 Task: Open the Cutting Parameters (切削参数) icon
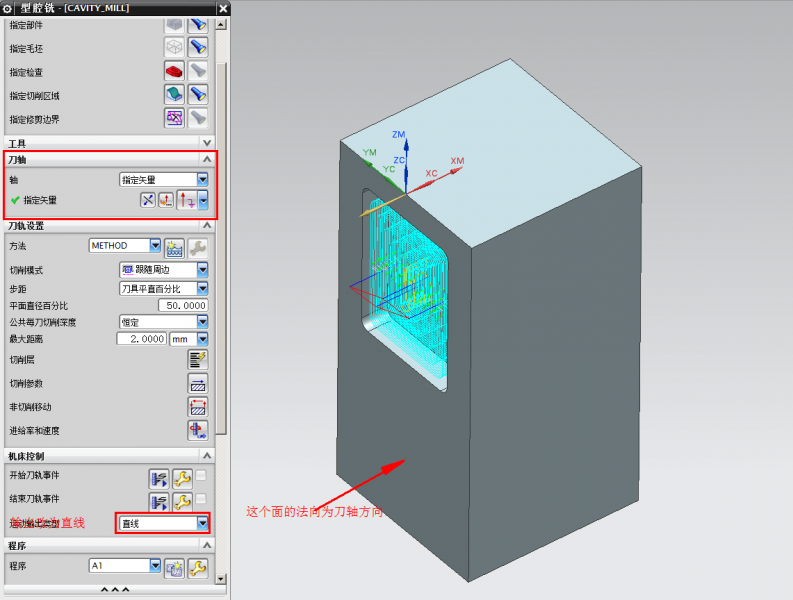pyautogui.click(x=198, y=383)
